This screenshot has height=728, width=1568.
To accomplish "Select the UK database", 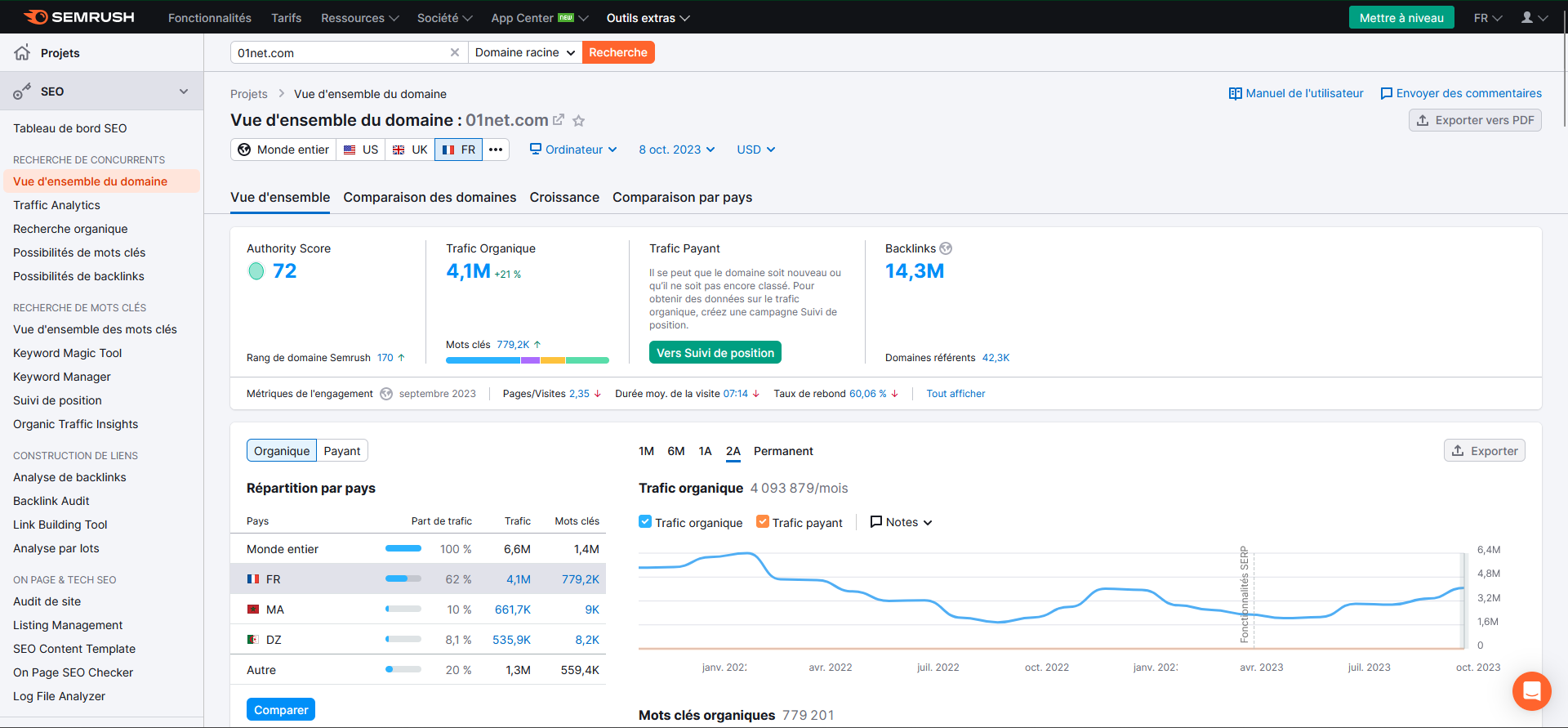I will 410,150.
